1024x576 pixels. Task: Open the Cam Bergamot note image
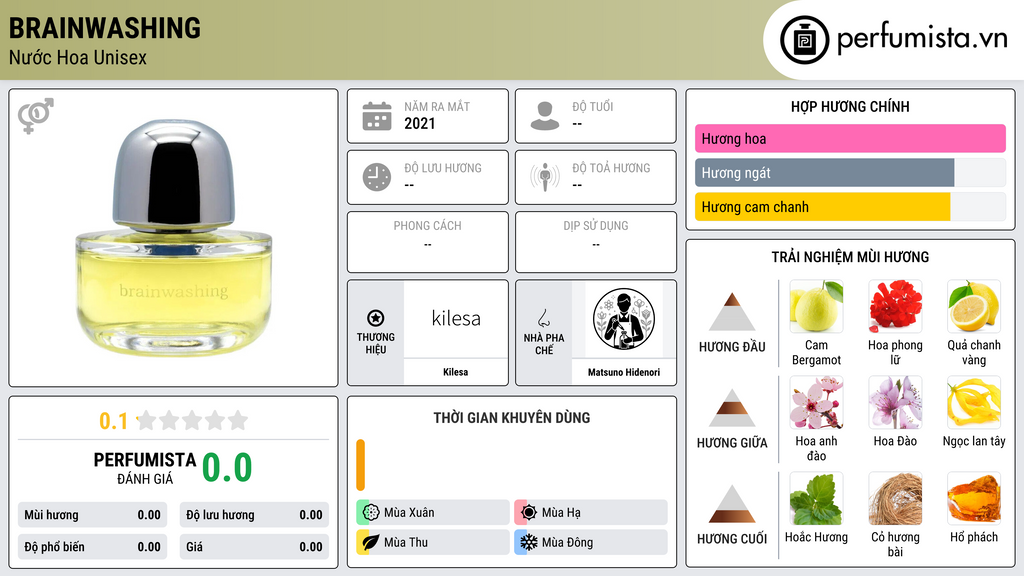coord(816,306)
